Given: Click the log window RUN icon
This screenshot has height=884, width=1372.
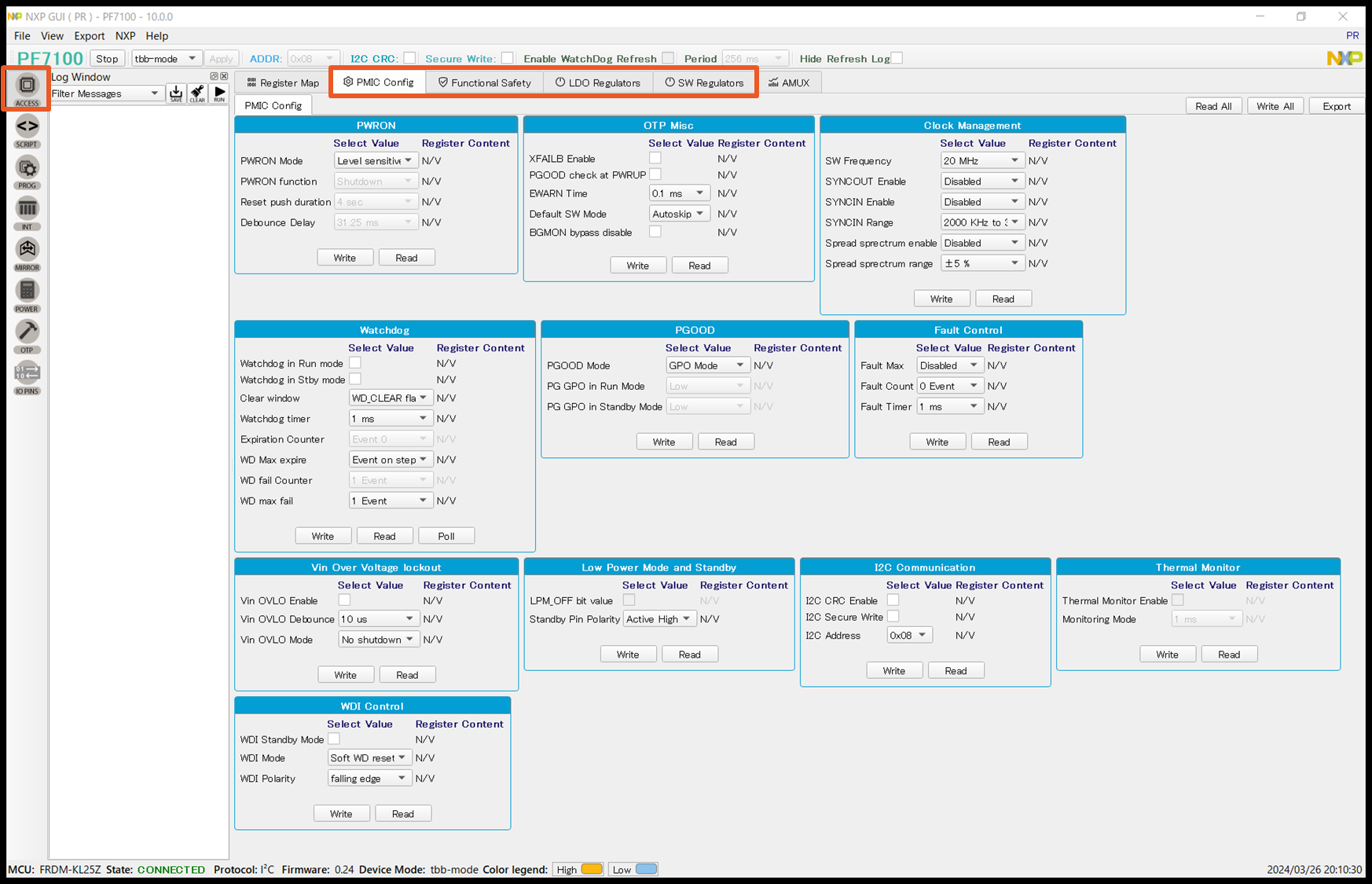Looking at the screenshot, I should (x=219, y=94).
